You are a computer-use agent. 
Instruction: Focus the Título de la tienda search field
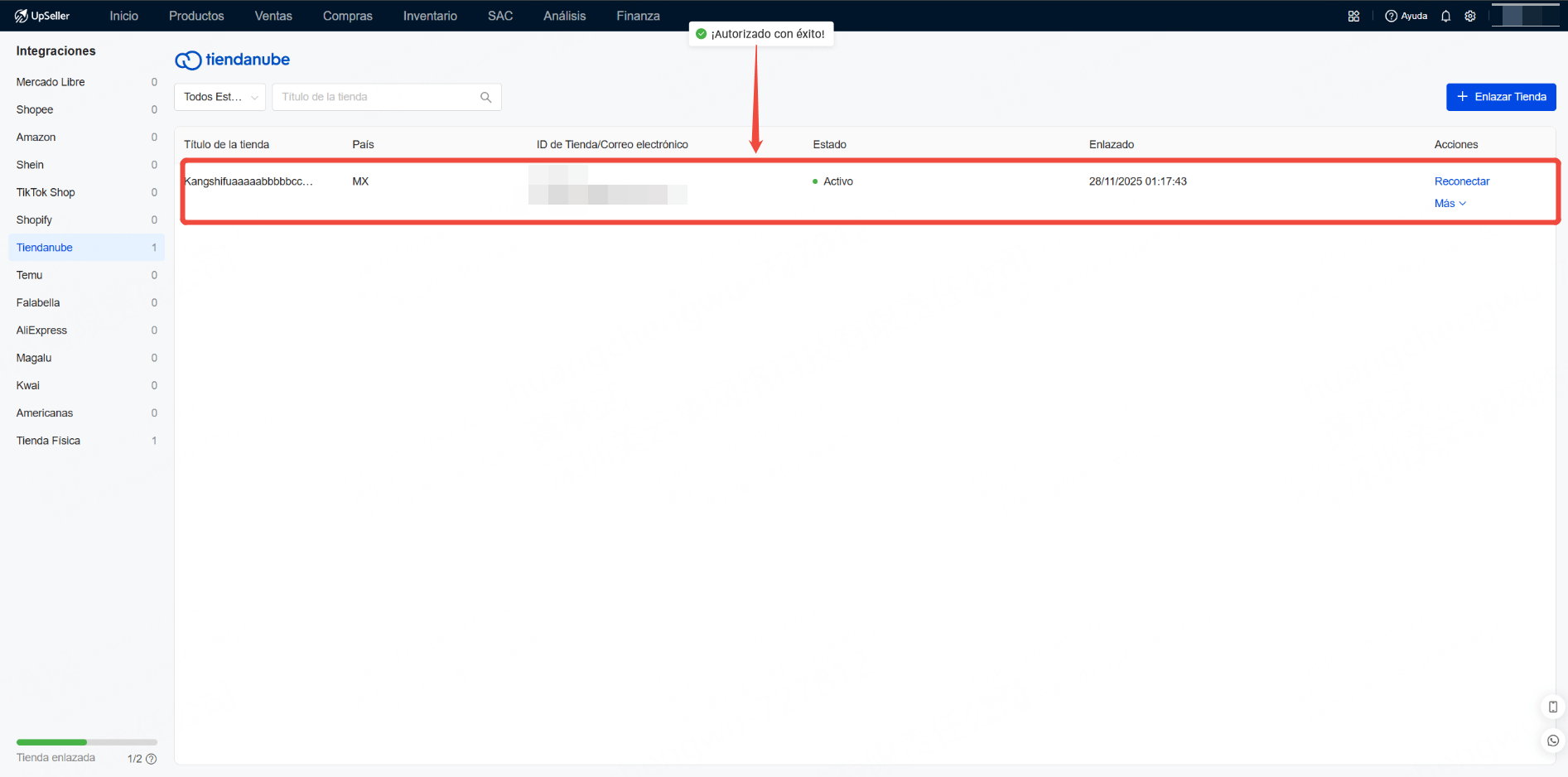click(x=377, y=97)
